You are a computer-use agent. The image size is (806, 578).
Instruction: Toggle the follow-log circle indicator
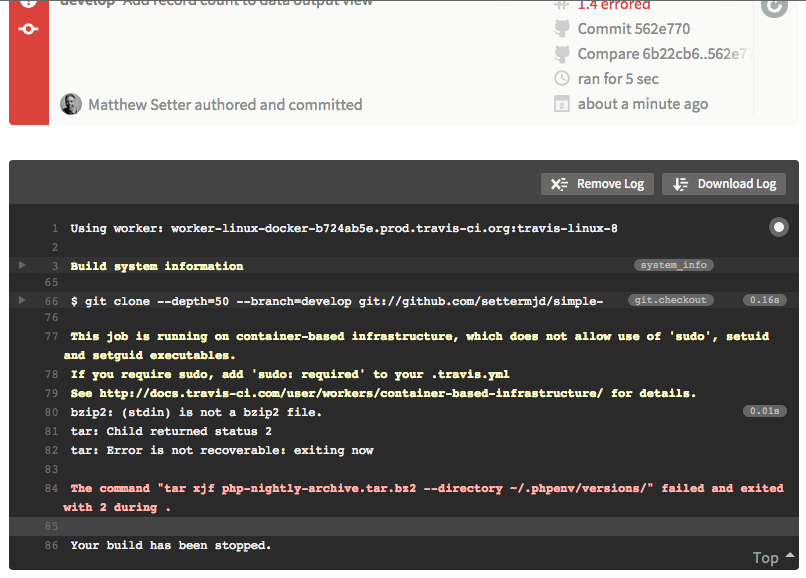click(x=778, y=228)
